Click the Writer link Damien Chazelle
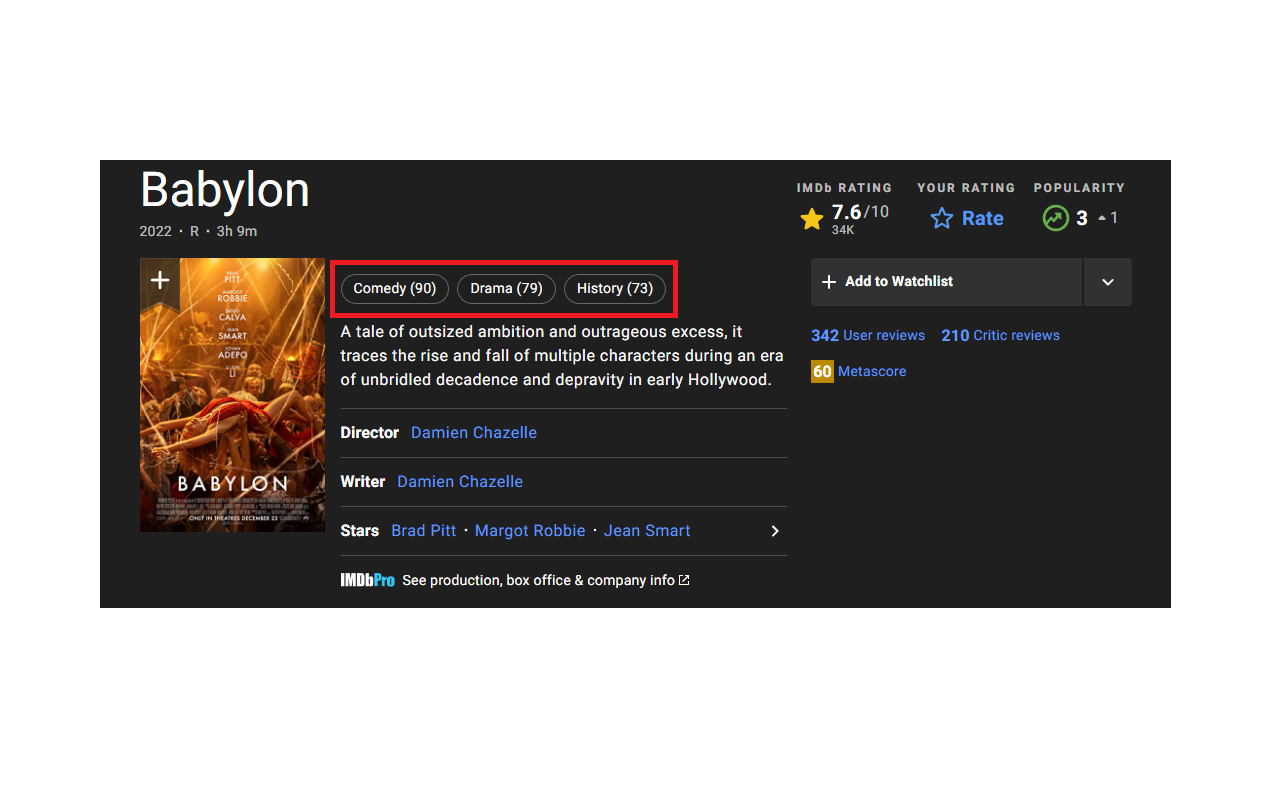Screen dimensions: 1280x800 click(460, 482)
